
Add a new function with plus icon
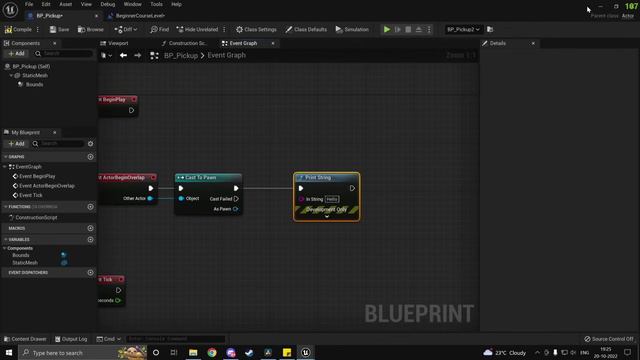tap(91, 207)
